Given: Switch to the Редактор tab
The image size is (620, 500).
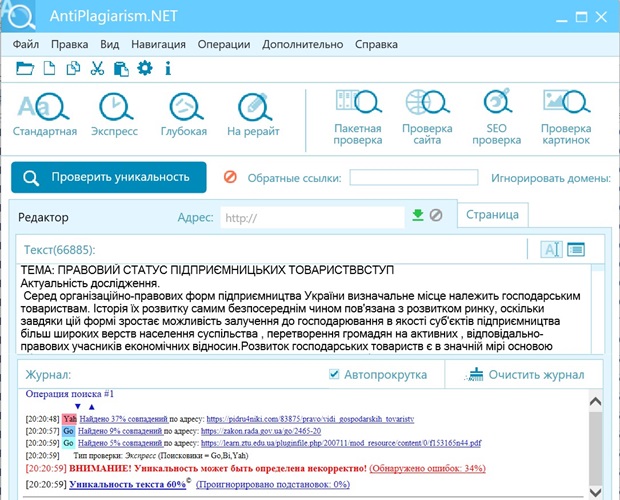Looking at the screenshot, I should [43, 217].
